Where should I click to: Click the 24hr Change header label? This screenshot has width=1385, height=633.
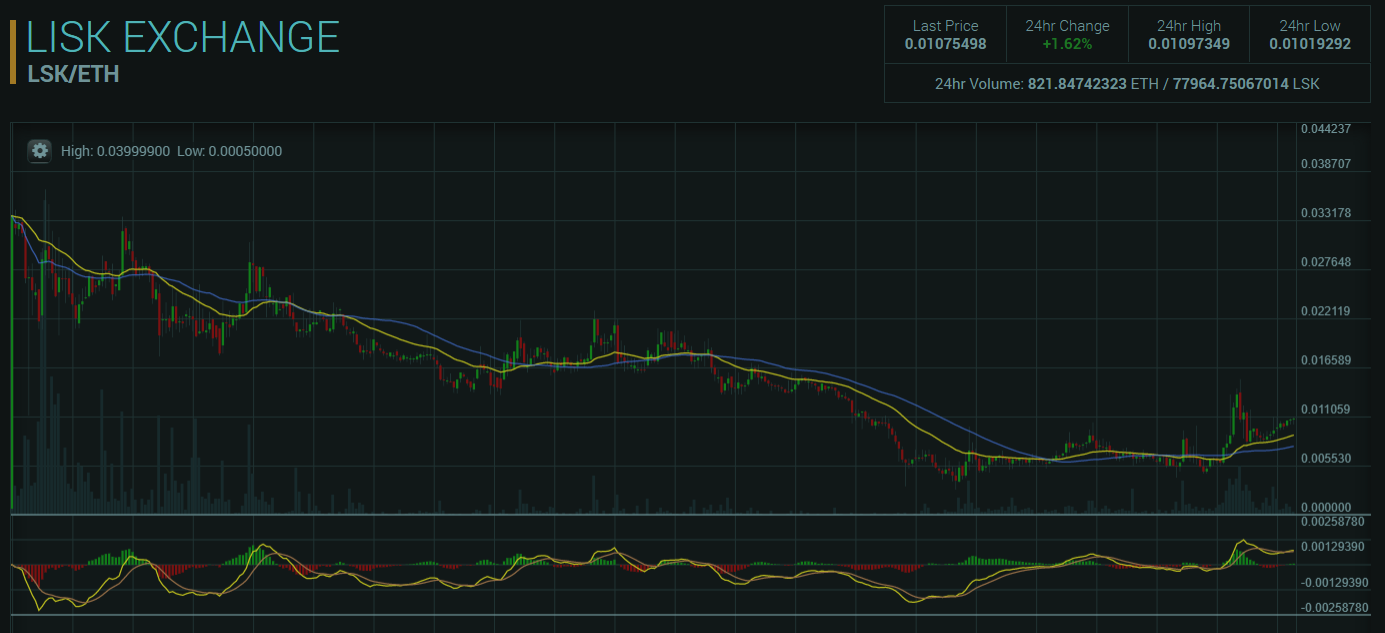pyautogui.click(x=1067, y=26)
